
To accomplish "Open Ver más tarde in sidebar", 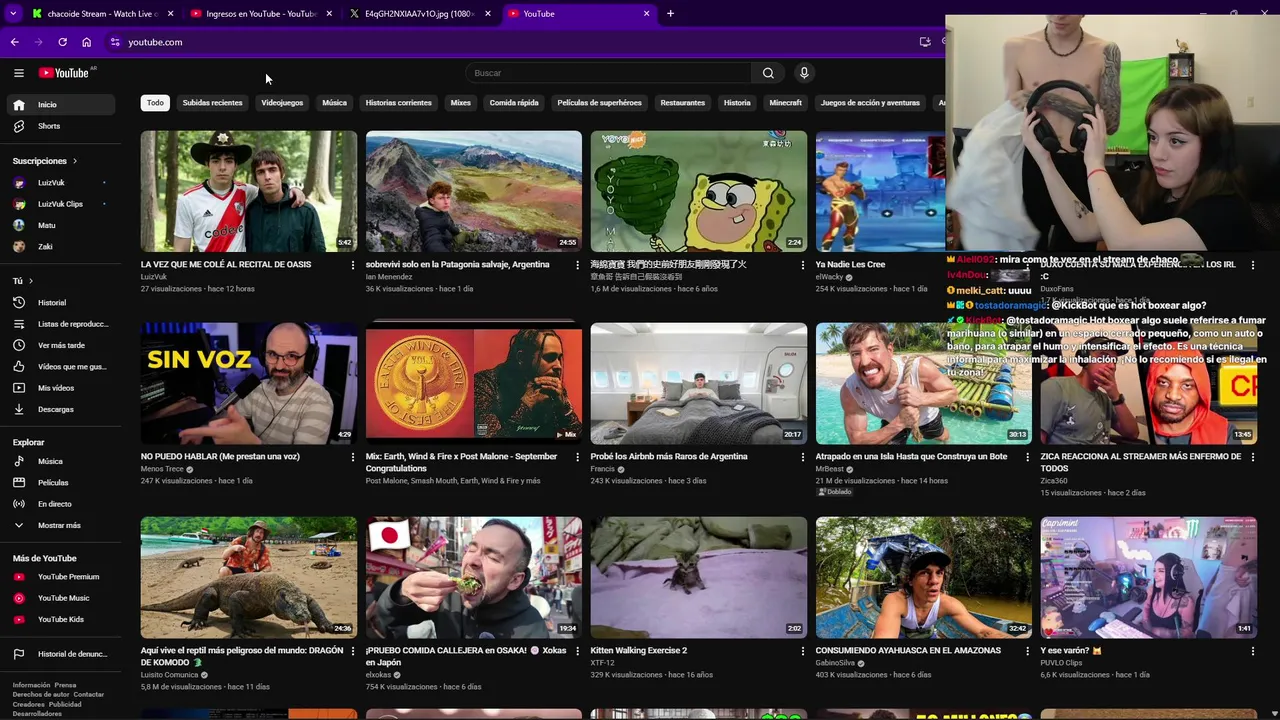I will click(x=62, y=345).
